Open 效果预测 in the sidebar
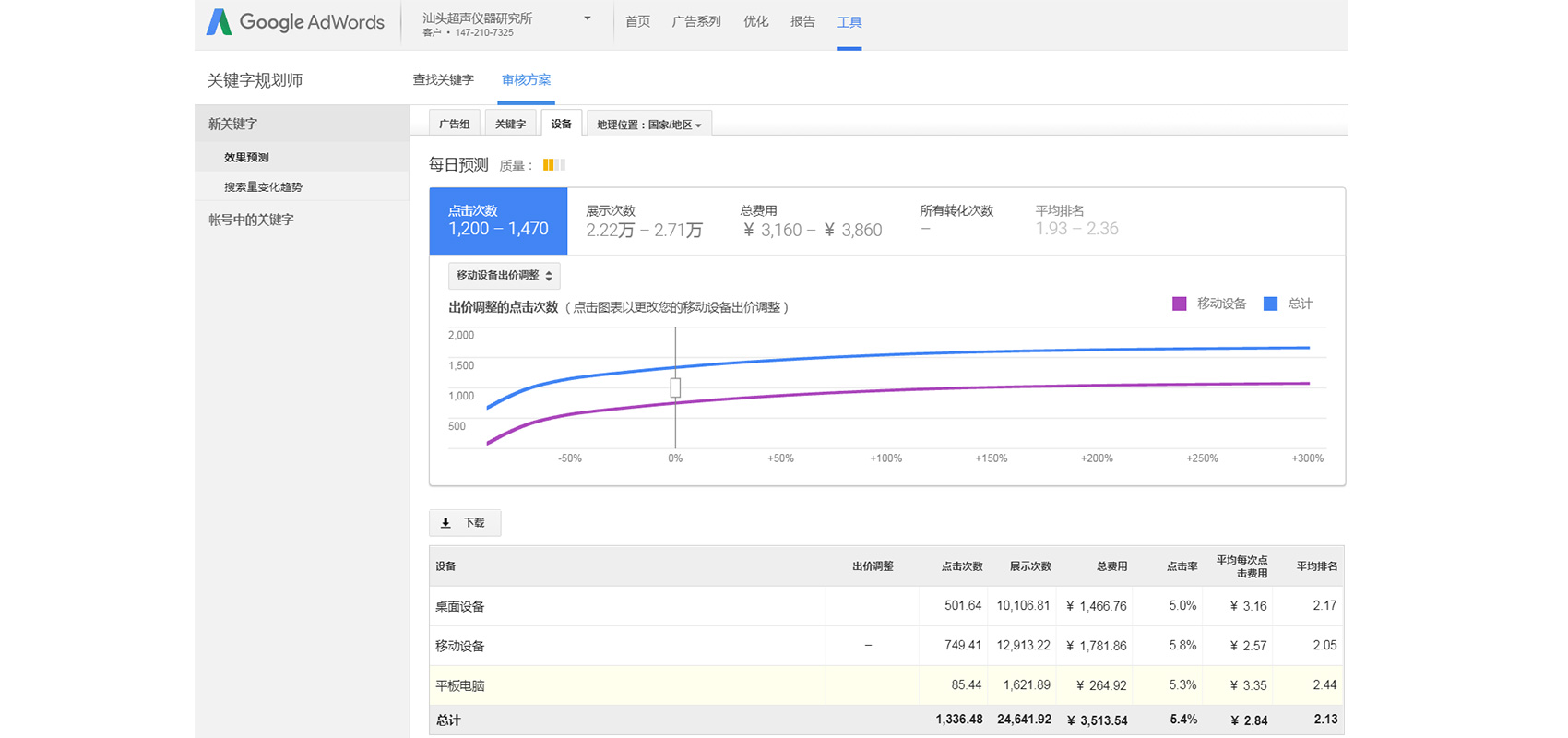The image size is (1568, 738). (x=303, y=157)
